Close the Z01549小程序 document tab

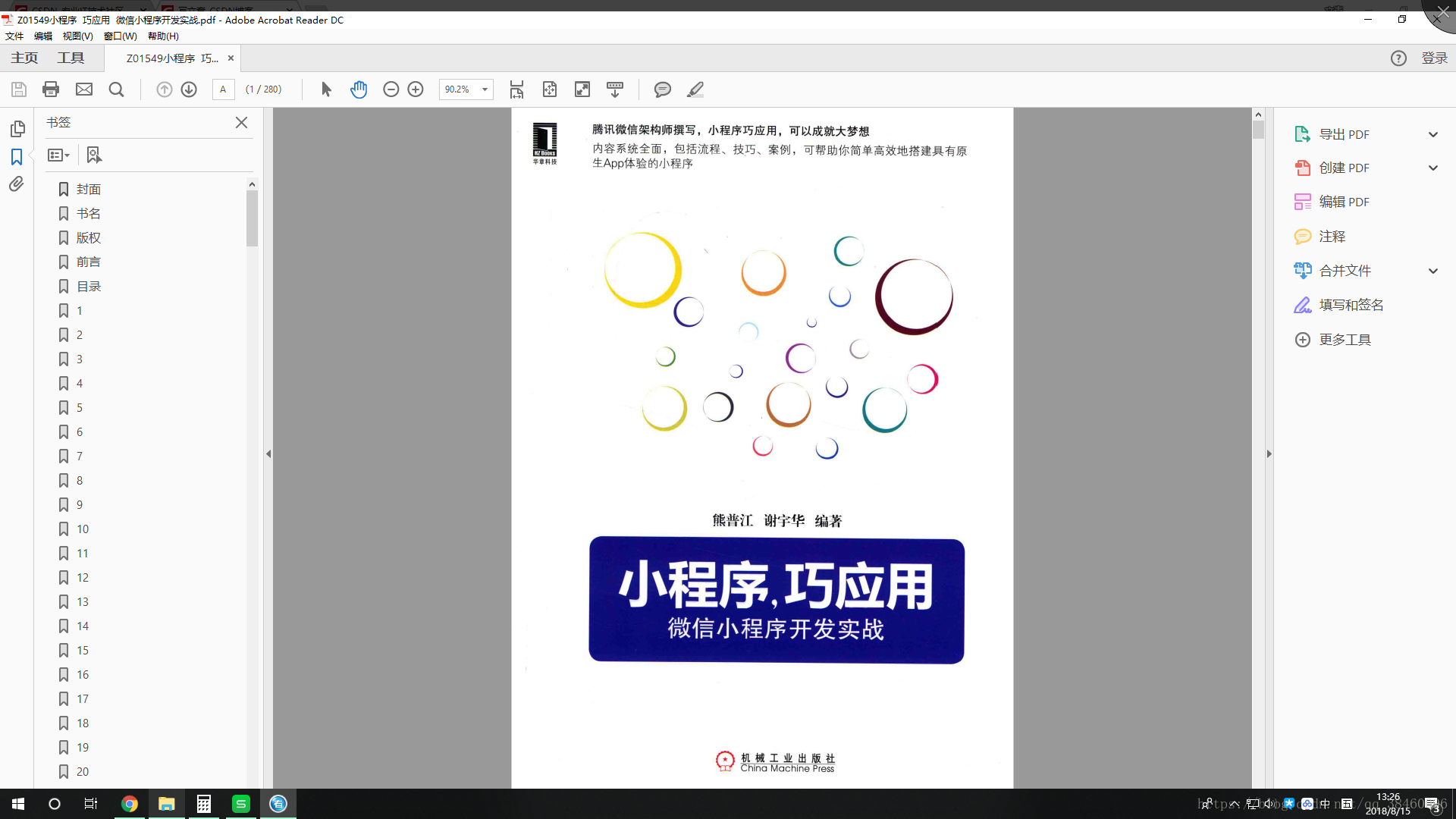pyautogui.click(x=231, y=58)
